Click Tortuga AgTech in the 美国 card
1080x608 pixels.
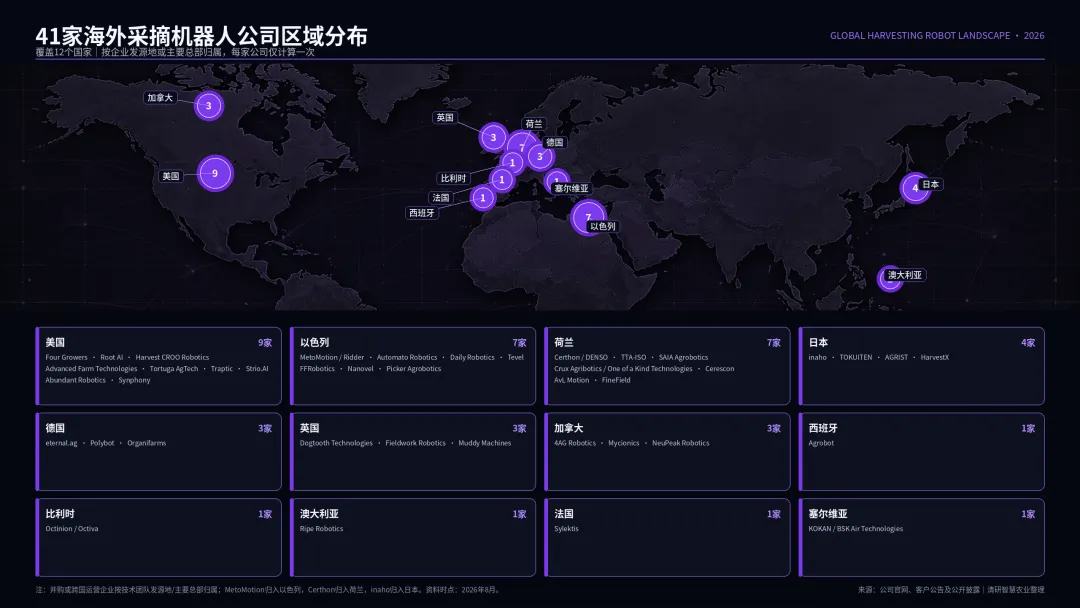(174, 369)
